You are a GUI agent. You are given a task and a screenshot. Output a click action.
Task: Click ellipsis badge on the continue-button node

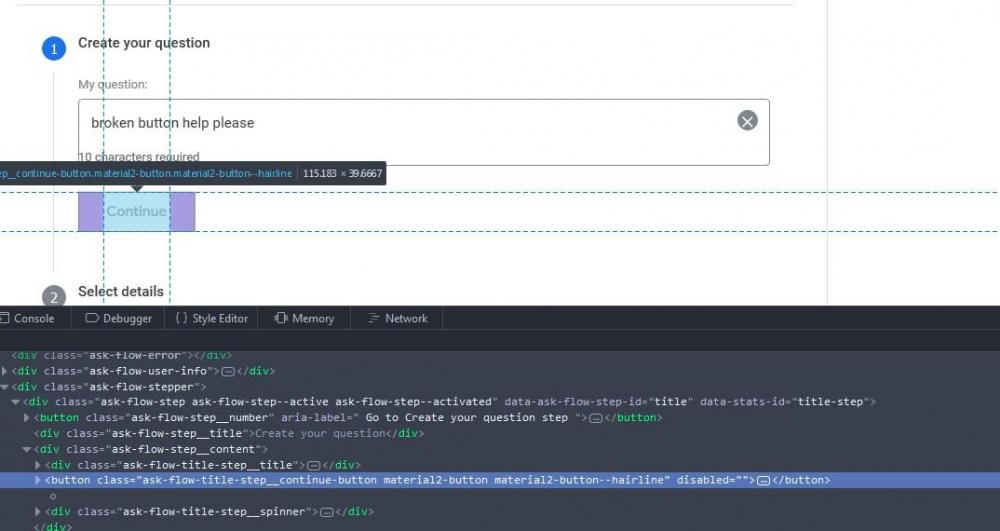tap(763, 480)
